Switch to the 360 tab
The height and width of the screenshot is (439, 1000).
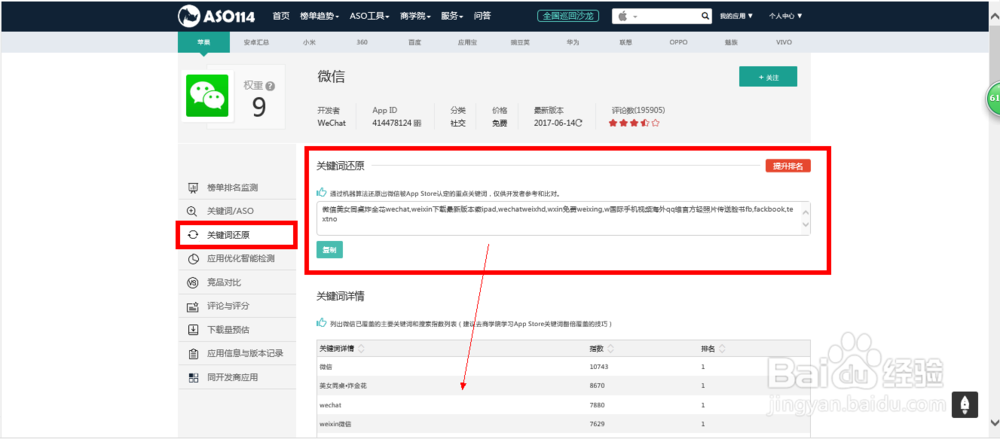[x=362, y=42]
